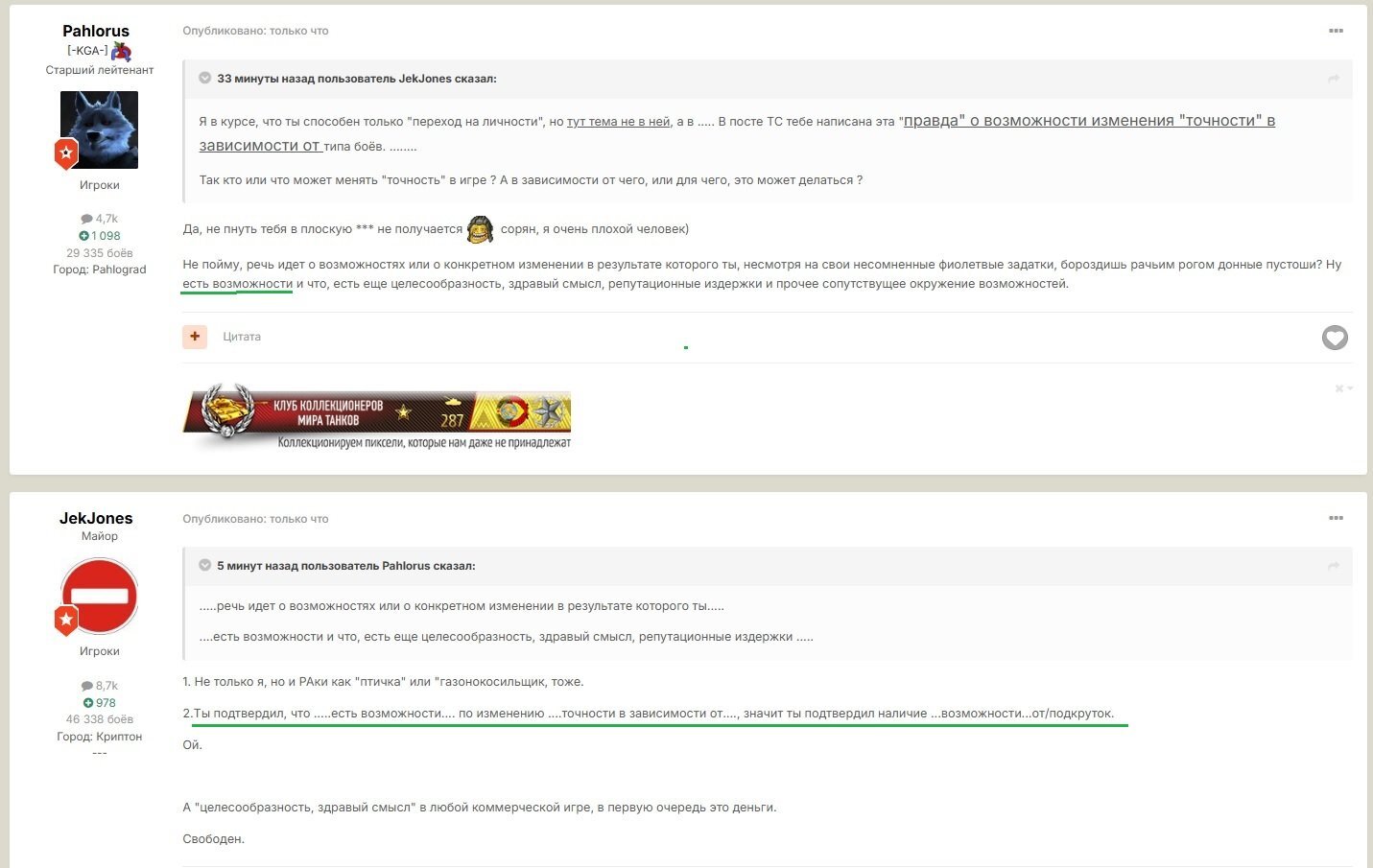Screen dimensions: 1373x868
Task: Open the [-KGA-] clan tag link
Action: pos(87,51)
